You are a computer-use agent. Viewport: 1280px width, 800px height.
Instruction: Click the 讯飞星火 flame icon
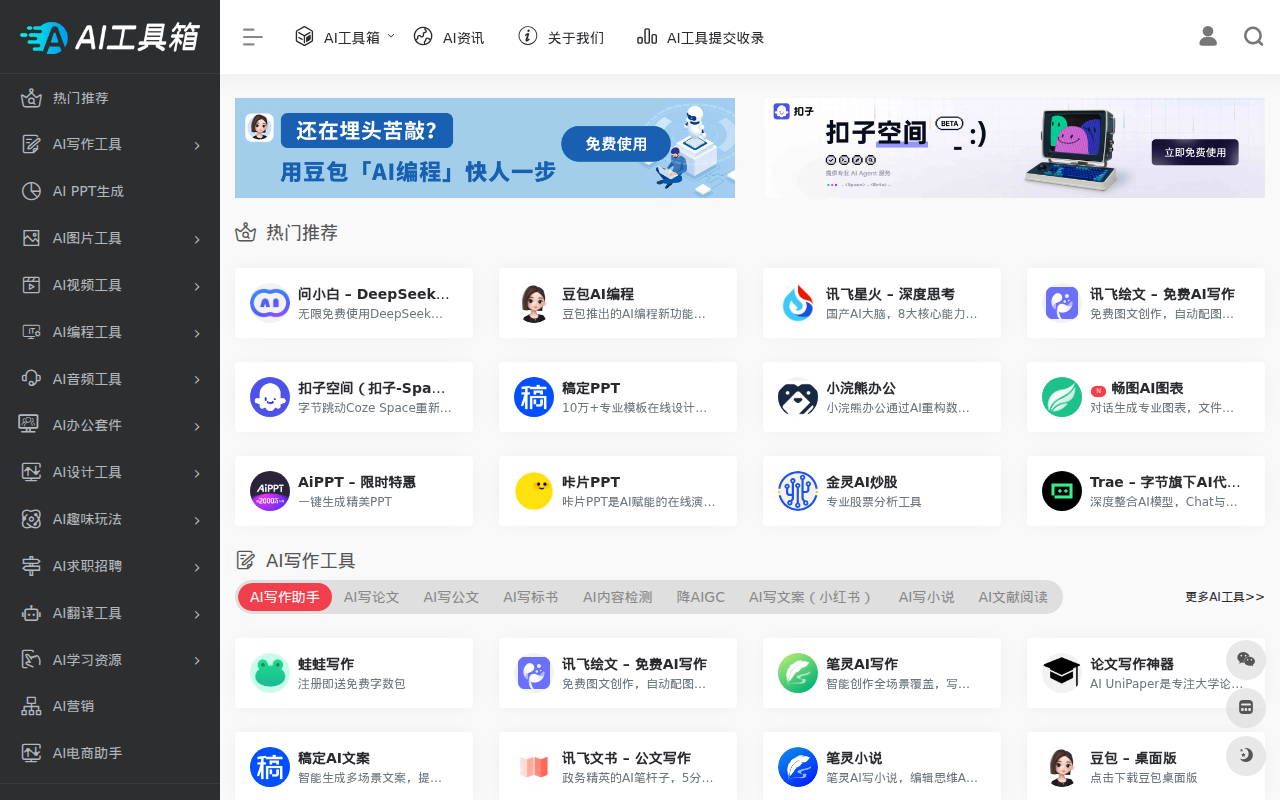click(798, 303)
